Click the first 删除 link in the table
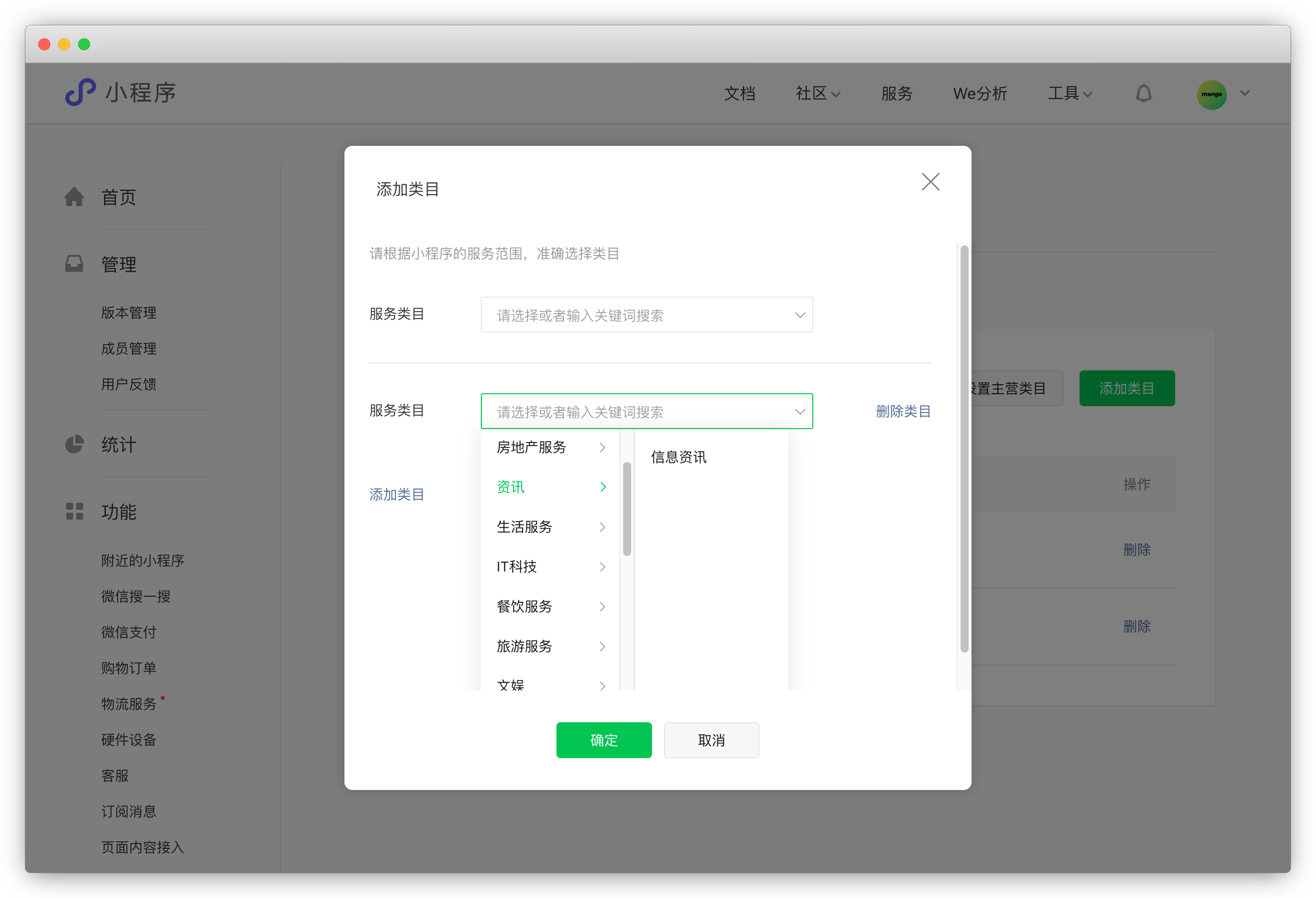The width and height of the screenshot is (1316, 898). (1136, 549)
